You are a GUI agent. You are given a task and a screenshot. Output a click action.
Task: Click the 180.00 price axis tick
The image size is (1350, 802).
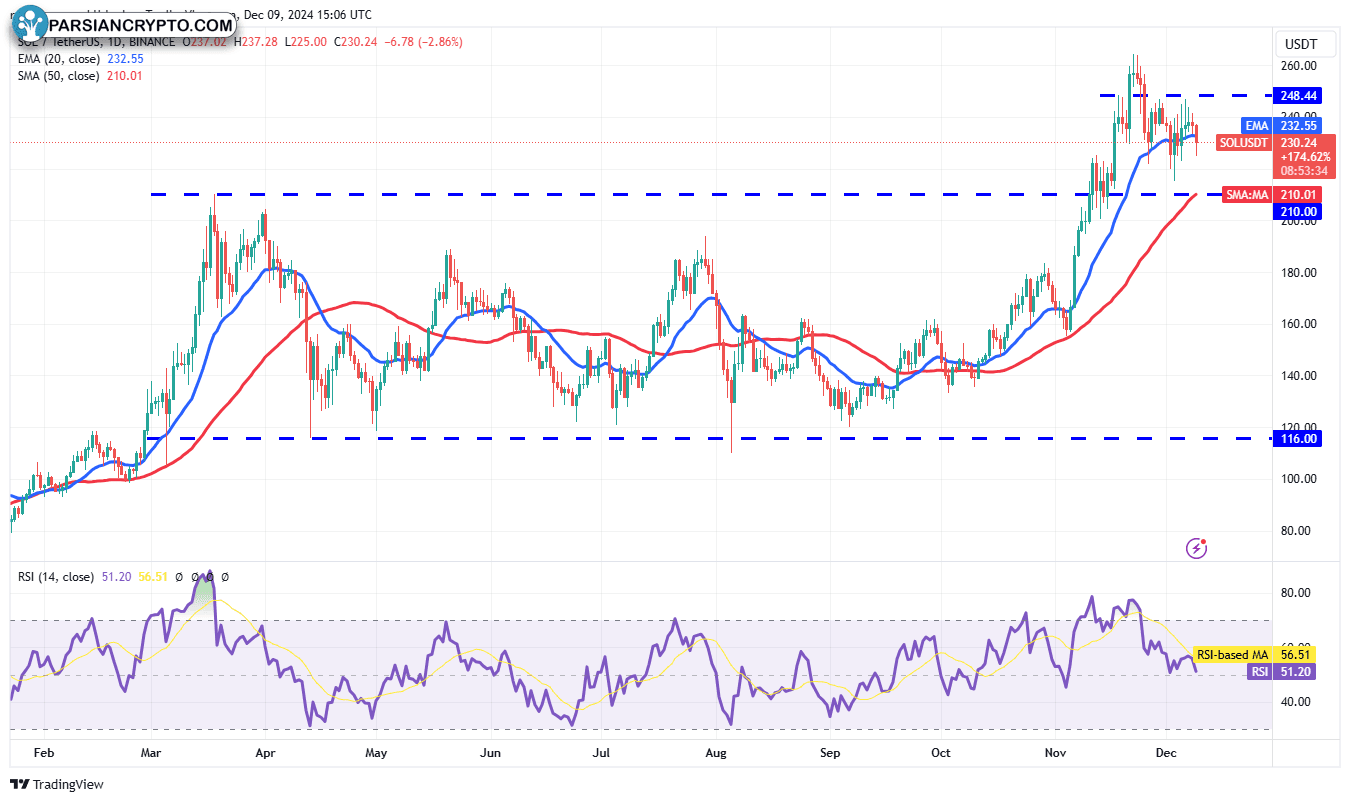click(1299, 273)
